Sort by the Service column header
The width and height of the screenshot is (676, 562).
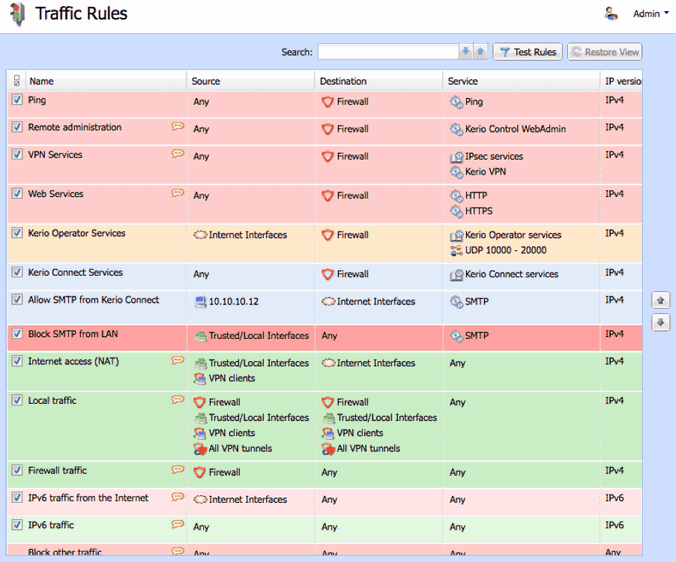[x=522, y=81]
